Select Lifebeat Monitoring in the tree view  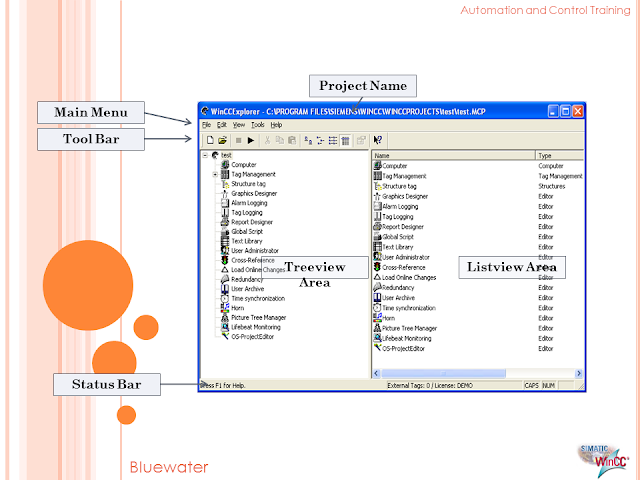click(256, 327)
